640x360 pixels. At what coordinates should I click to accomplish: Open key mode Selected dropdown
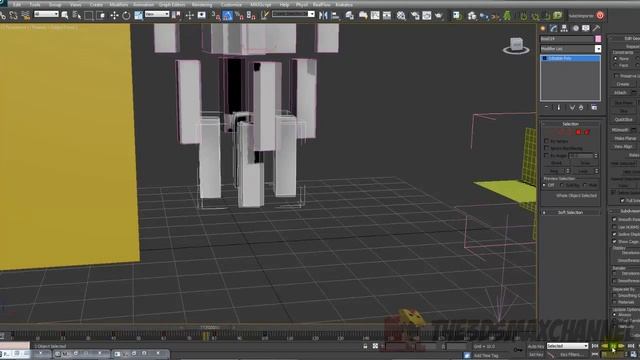pyautogui.click(x=567, y=346)
